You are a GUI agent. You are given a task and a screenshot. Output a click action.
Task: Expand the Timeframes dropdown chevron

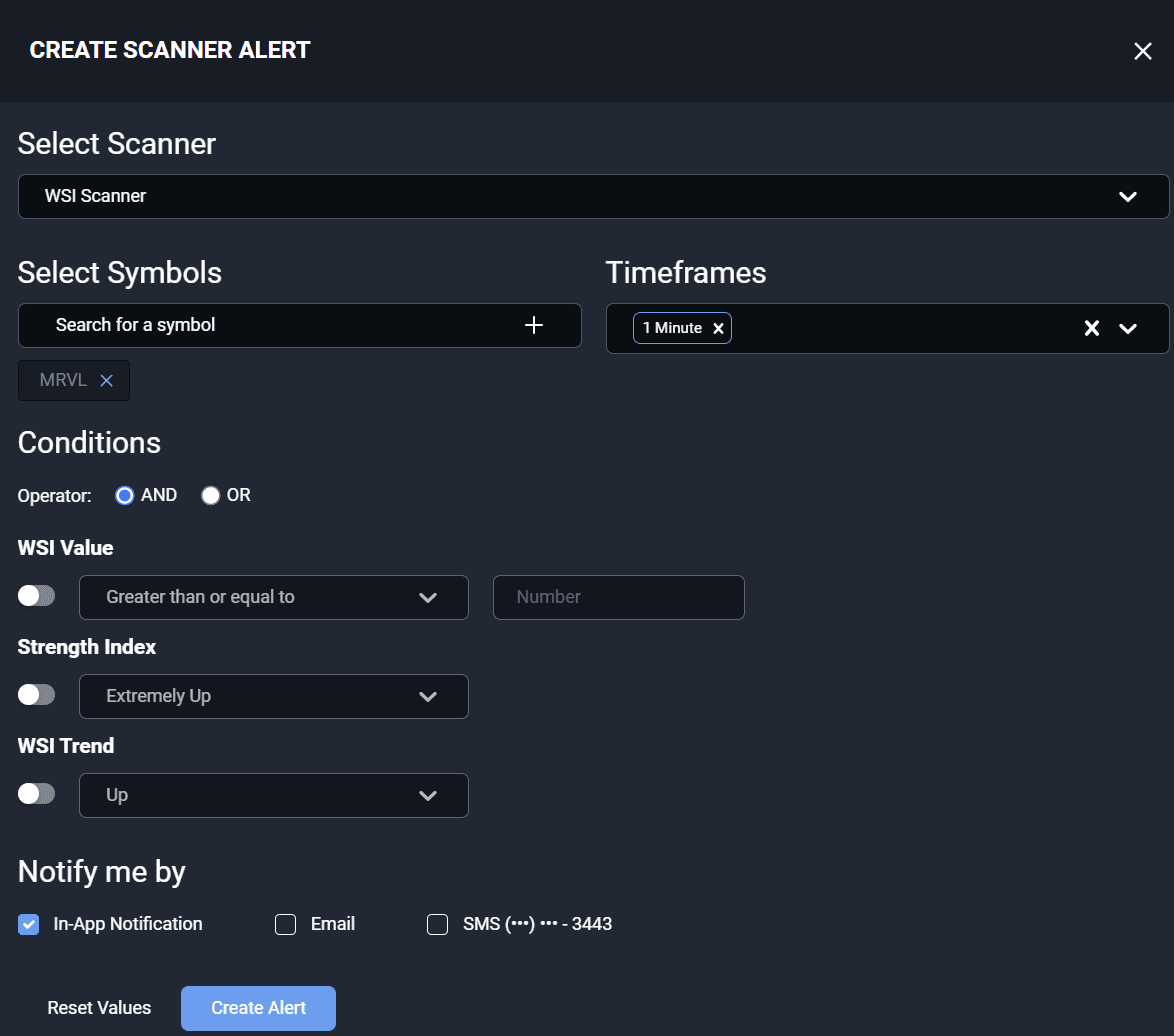click(1128, 328)
